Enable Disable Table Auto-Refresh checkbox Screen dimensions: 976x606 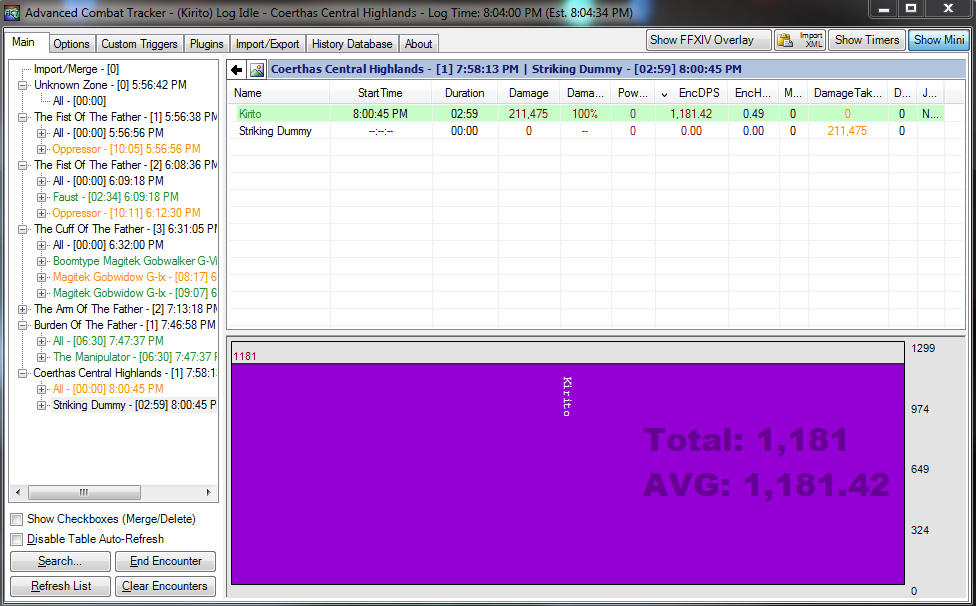click(17, 539)
